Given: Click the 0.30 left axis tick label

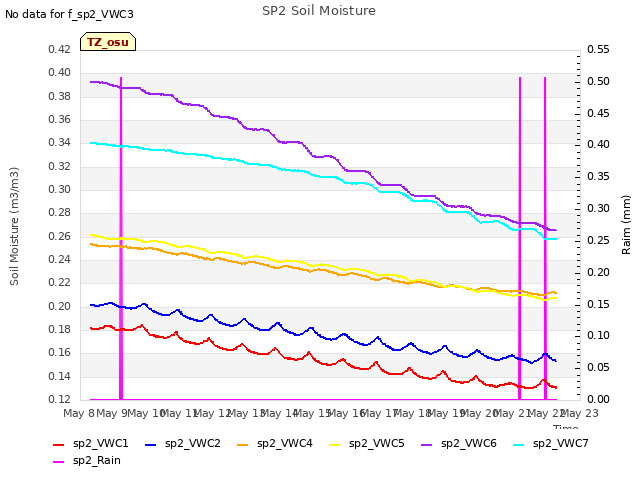Looking at the screenshot, I should 59,189.
